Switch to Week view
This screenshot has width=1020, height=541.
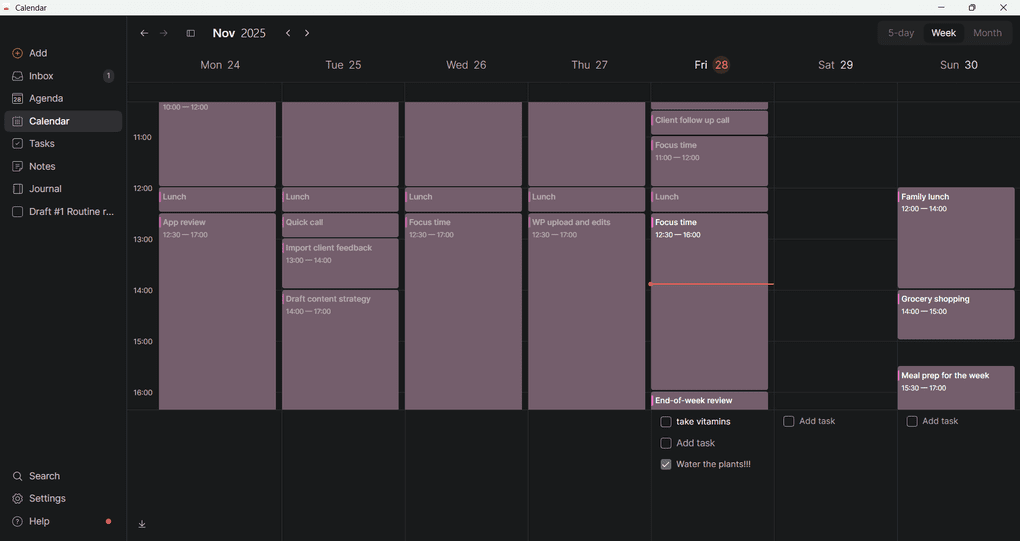(943, 33)
